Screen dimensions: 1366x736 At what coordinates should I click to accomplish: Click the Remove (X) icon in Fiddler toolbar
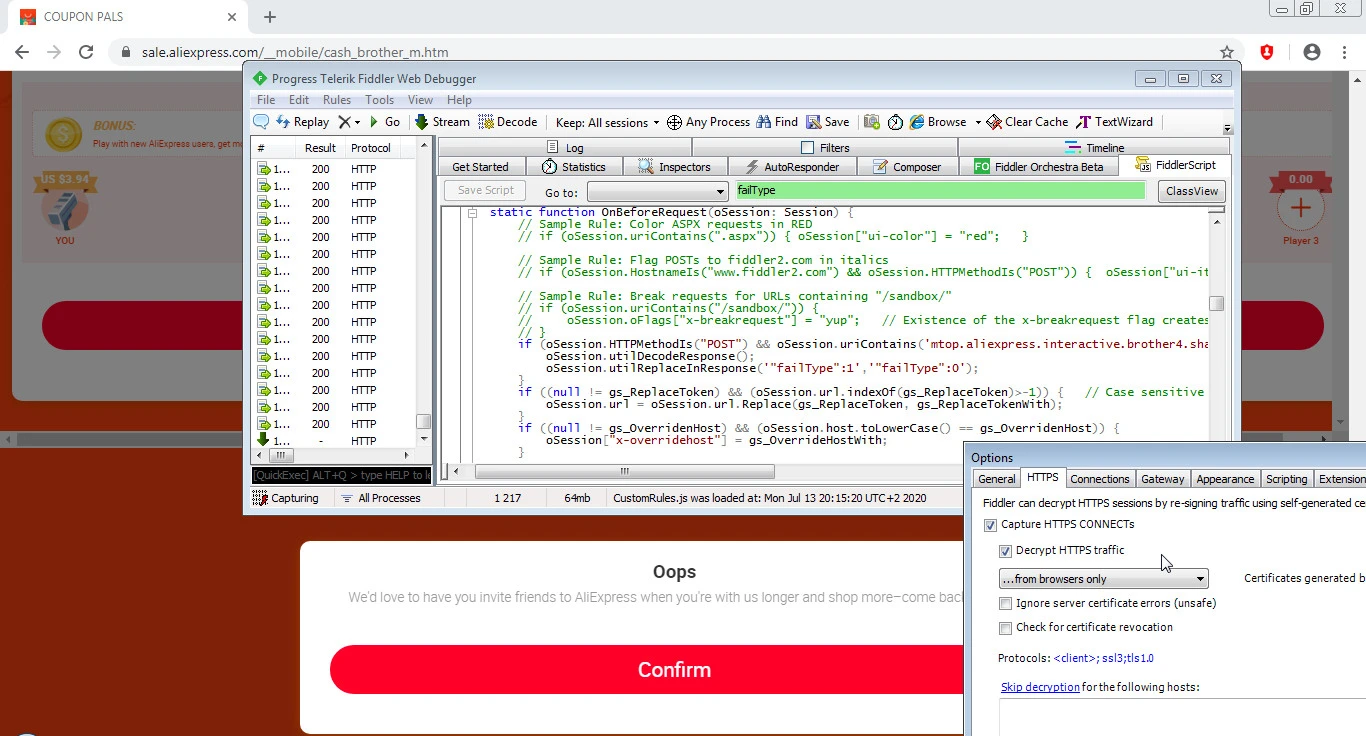344,122
